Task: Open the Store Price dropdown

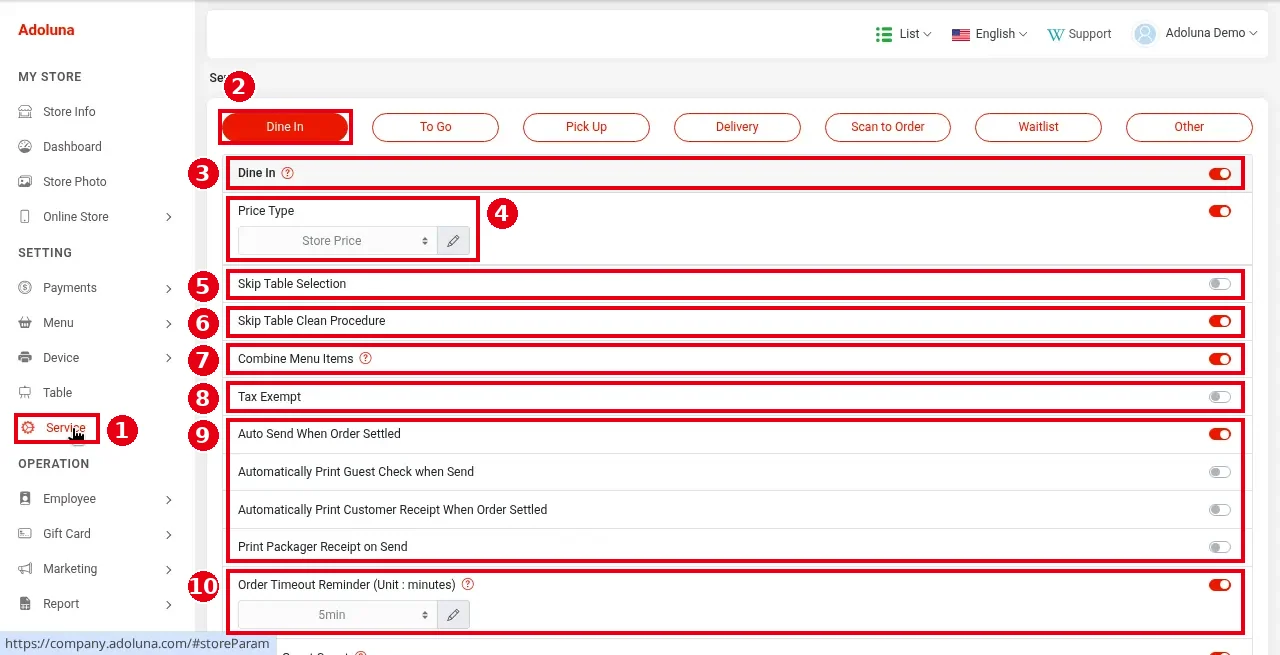Action: (337, 241)
